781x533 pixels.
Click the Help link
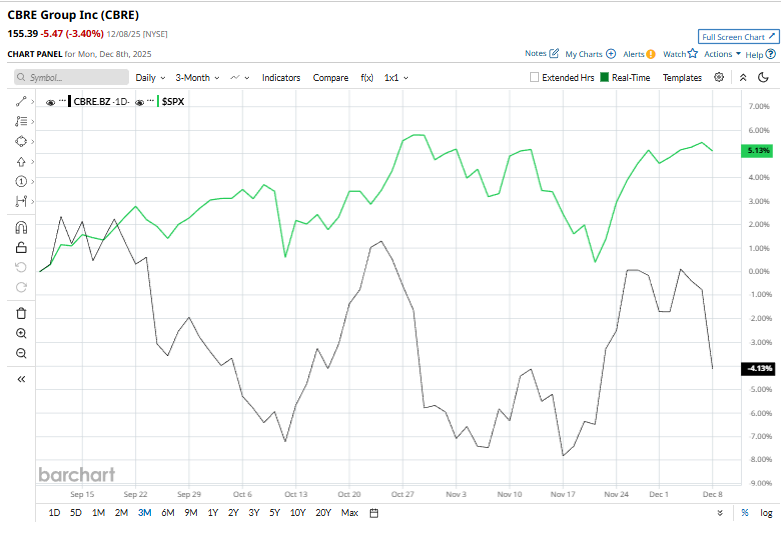pyautogui.click(x=754, y=55)
